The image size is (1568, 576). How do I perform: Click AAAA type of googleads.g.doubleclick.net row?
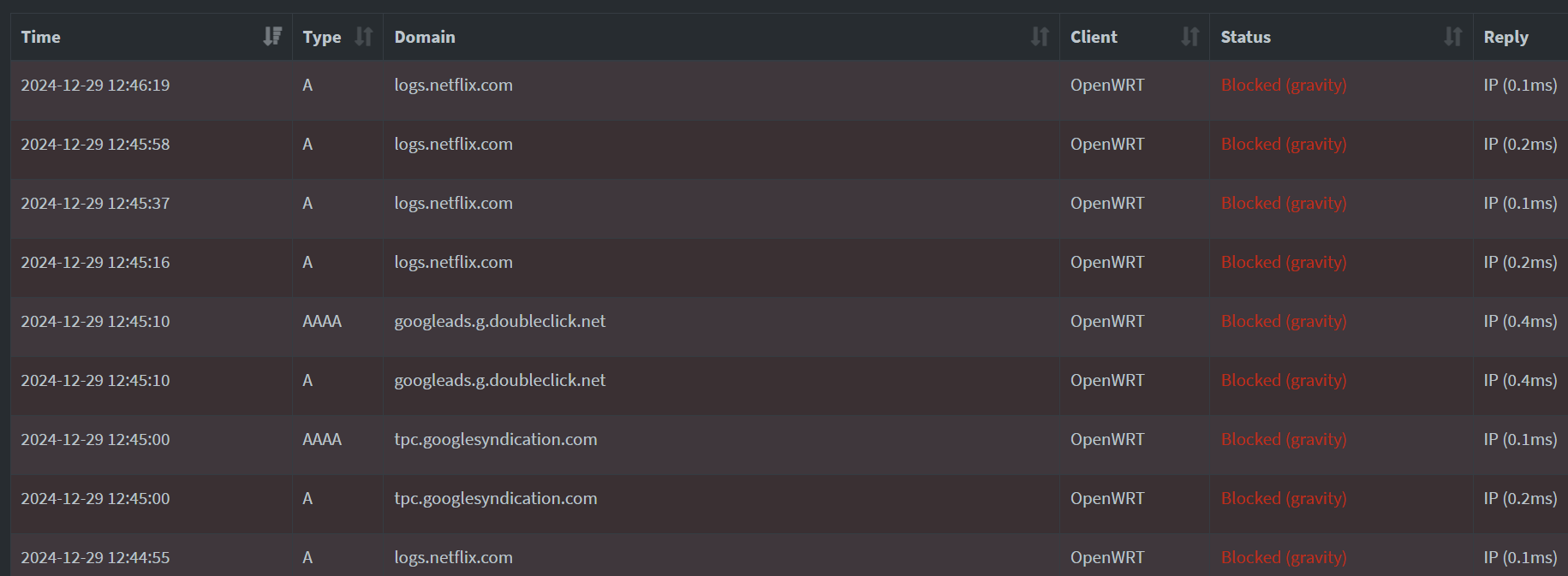coord(322,321)
